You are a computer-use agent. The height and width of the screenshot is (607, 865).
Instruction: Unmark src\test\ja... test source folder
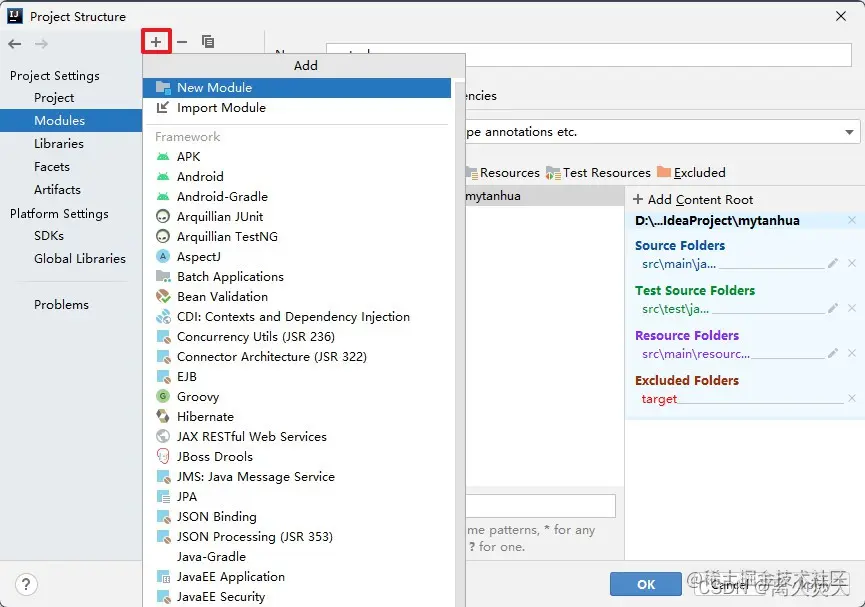pyautogui.click(x=852, y=308)
